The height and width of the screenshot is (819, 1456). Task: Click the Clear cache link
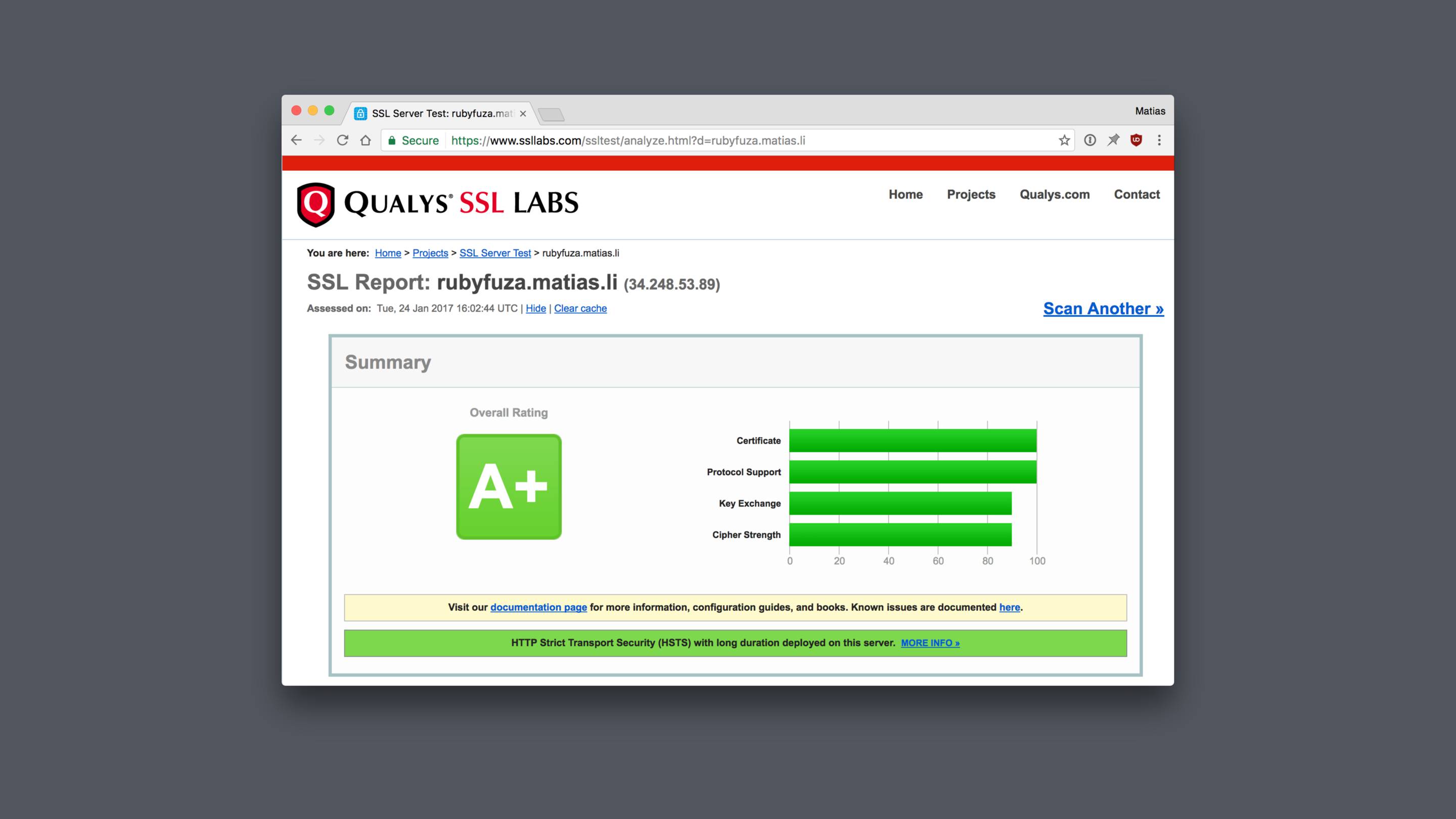coord(580,308)
